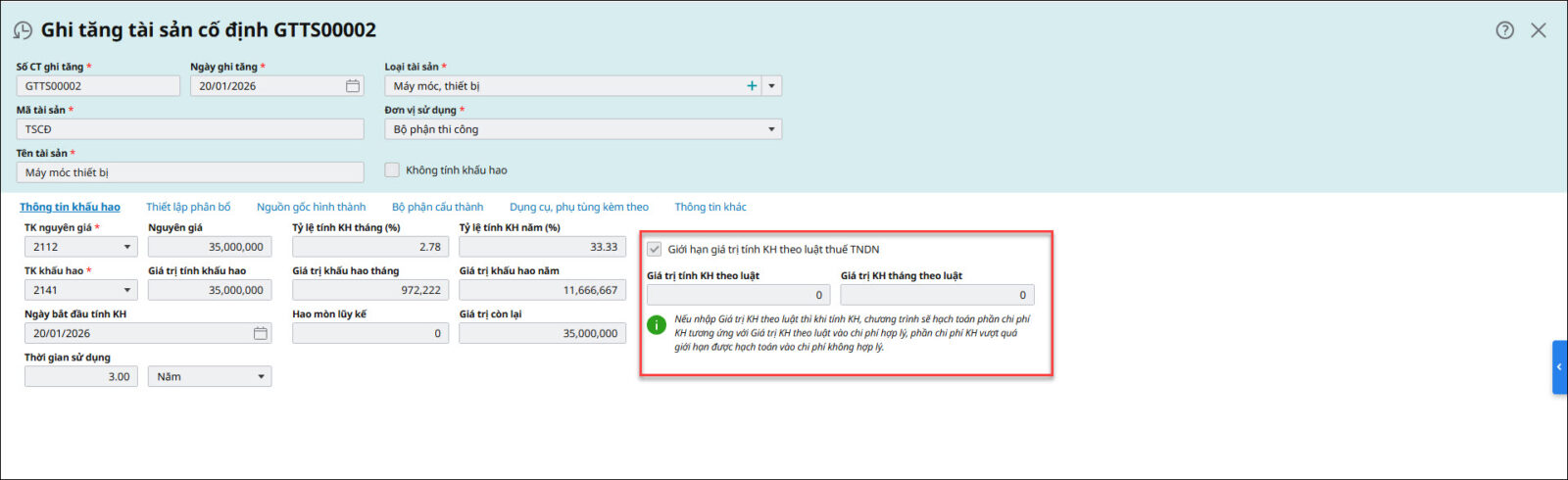The width and height of the screenshot is (1568, 480).
Task: Open calendar for Ngày bắt đầu tính KH
Action: click(261, 334)
